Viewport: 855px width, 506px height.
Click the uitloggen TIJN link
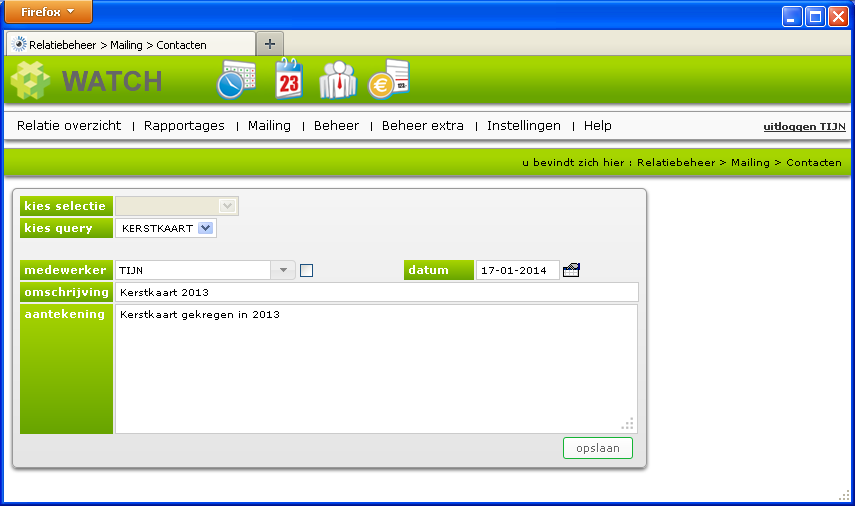(x=804, y=126)
